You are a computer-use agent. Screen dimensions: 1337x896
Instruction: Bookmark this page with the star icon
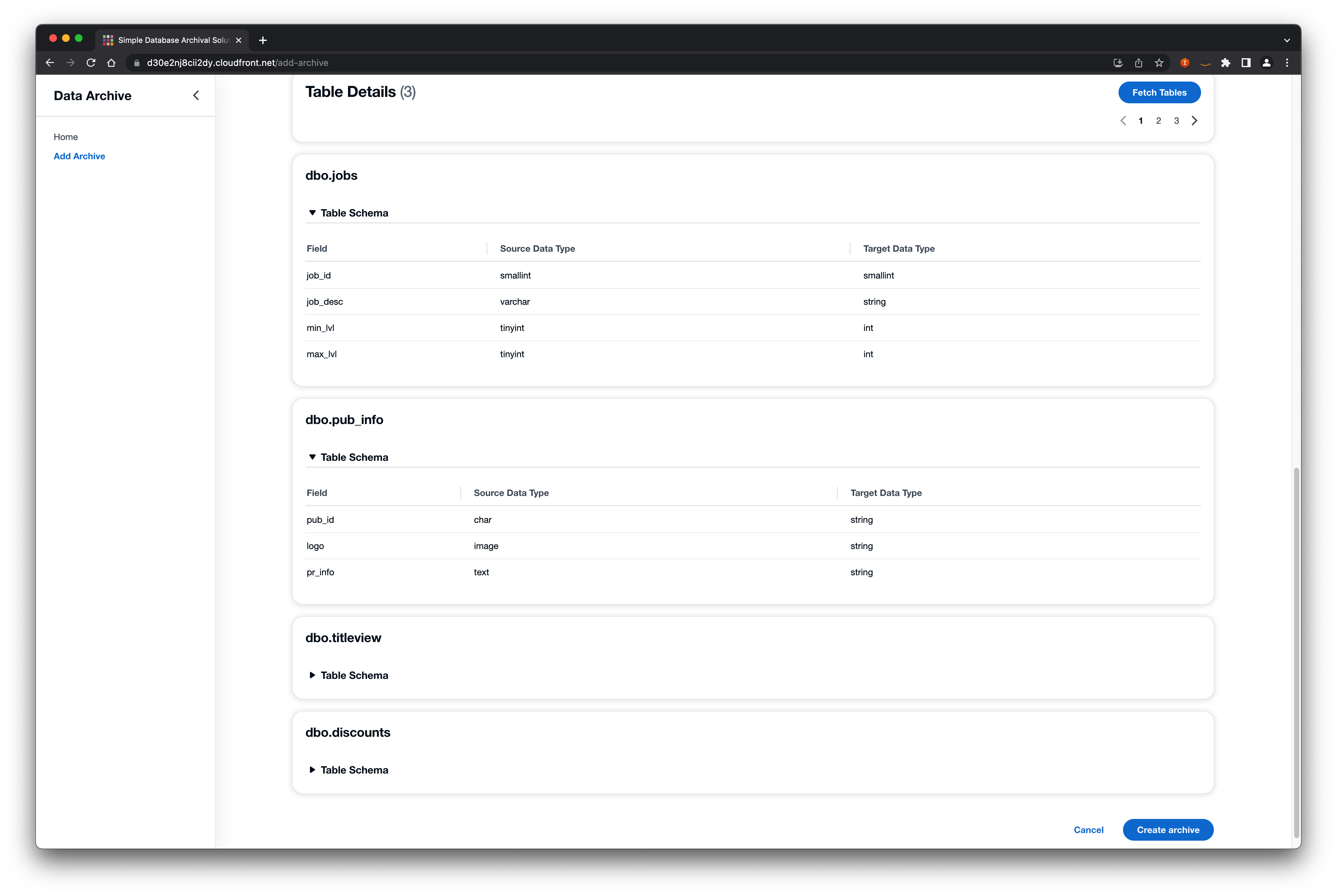coord(1159,63)
